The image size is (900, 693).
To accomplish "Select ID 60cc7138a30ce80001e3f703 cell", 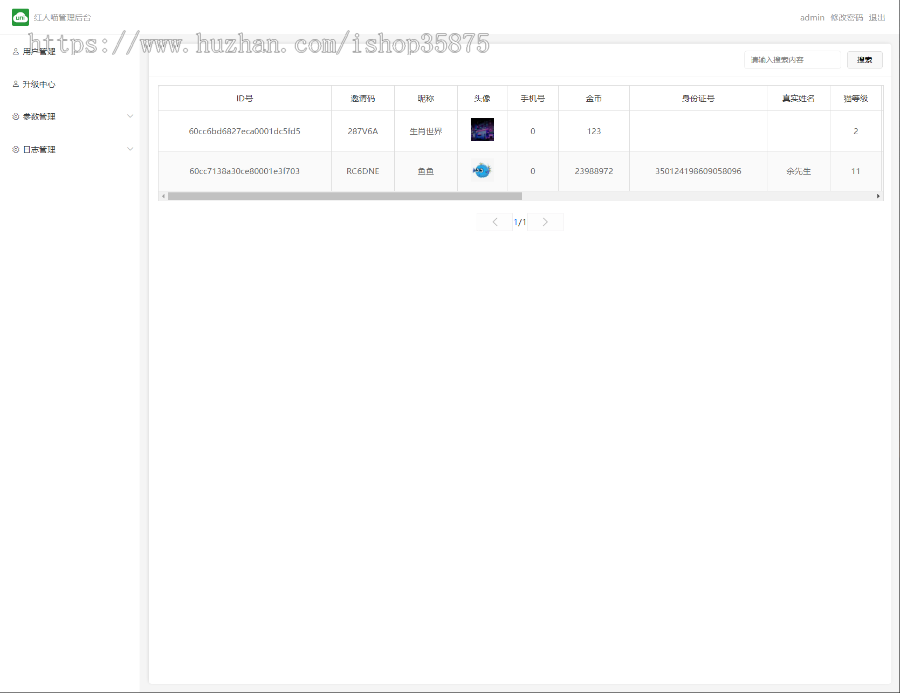I will (x=245, y=171).
